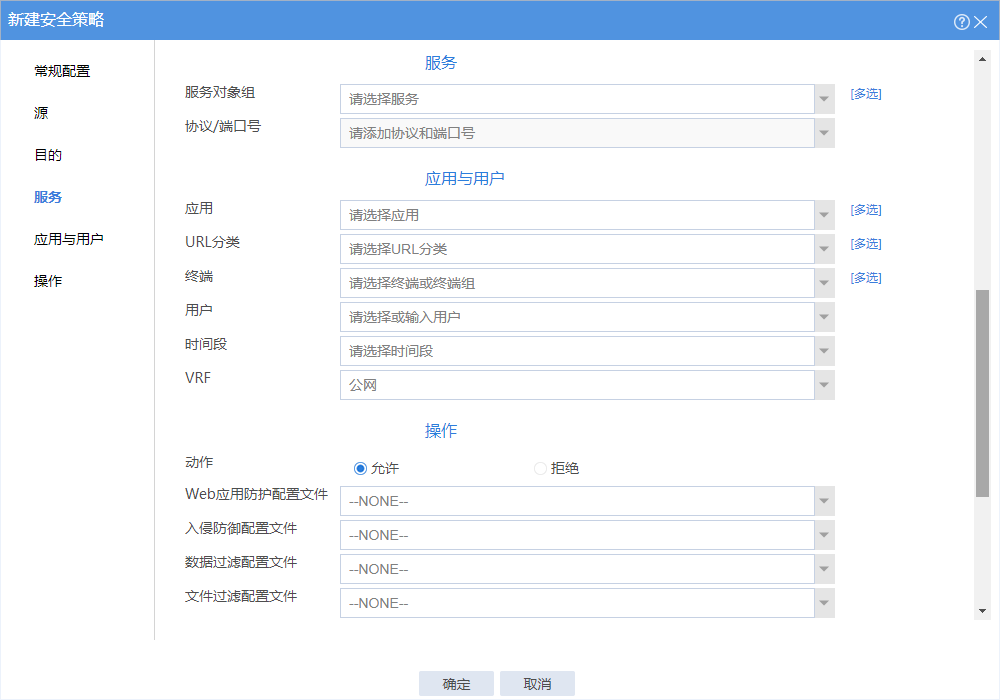Viewport: 1000px width, 700px height.
Task: Open the 时间段 dropdown arrow
Action: (x=824, y=351)
